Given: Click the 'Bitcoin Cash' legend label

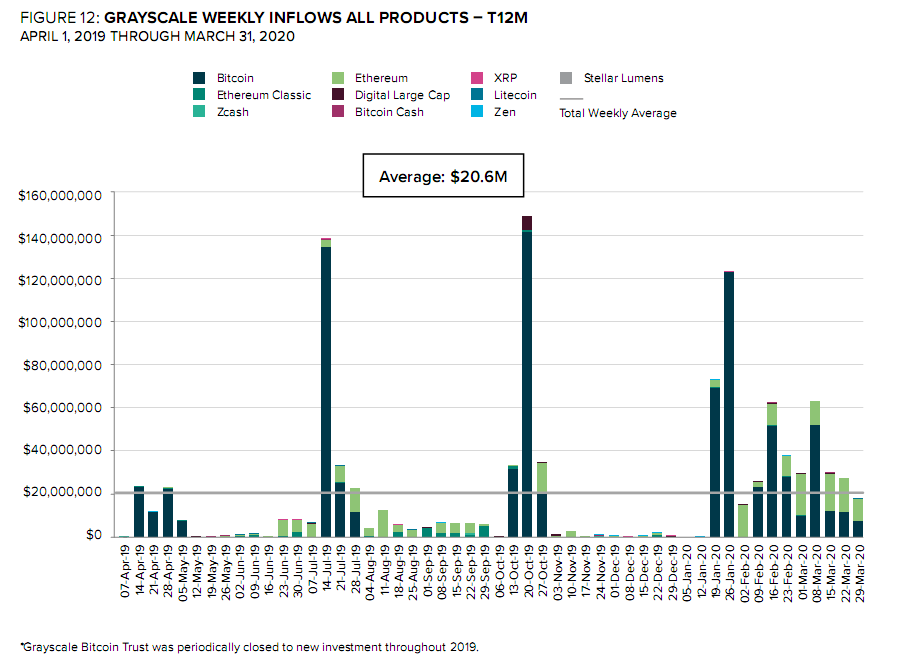Looking at the screenshot, I should click(x=389, y=112).
